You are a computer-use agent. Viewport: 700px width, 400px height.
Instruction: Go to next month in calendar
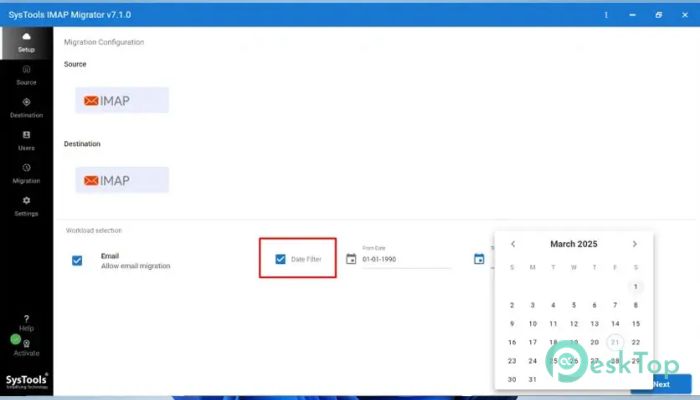(635, 244)
